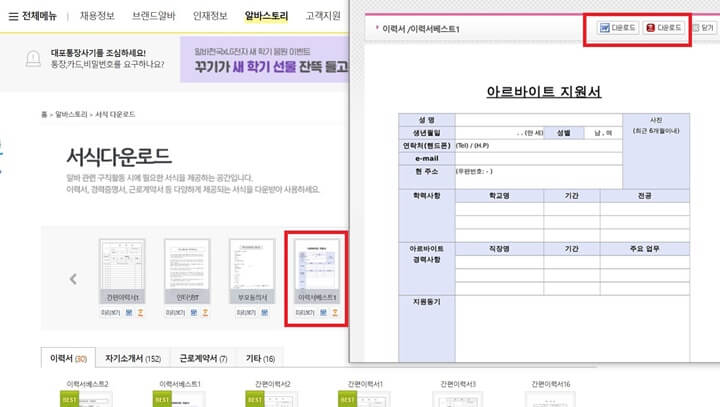Download the second carousel form as HWP
720x407 pixels.
(205, 312)
